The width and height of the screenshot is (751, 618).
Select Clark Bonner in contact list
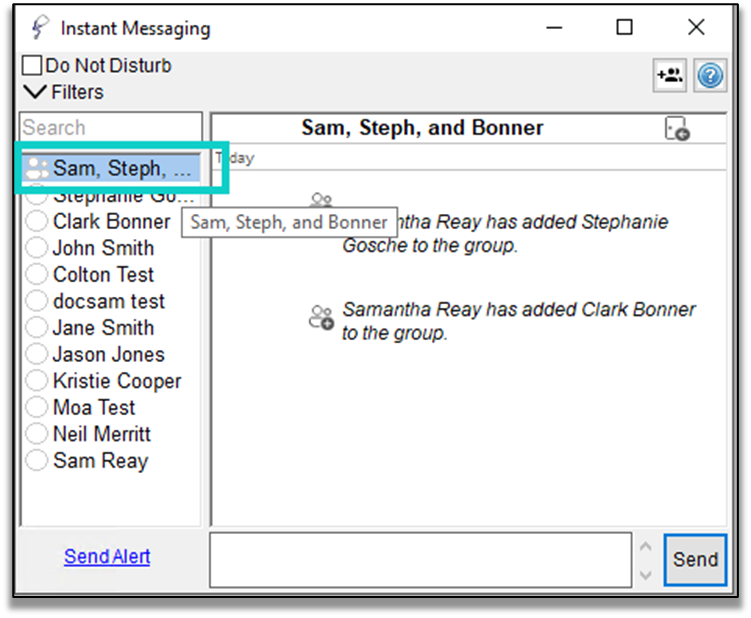[x=111, y=221]
